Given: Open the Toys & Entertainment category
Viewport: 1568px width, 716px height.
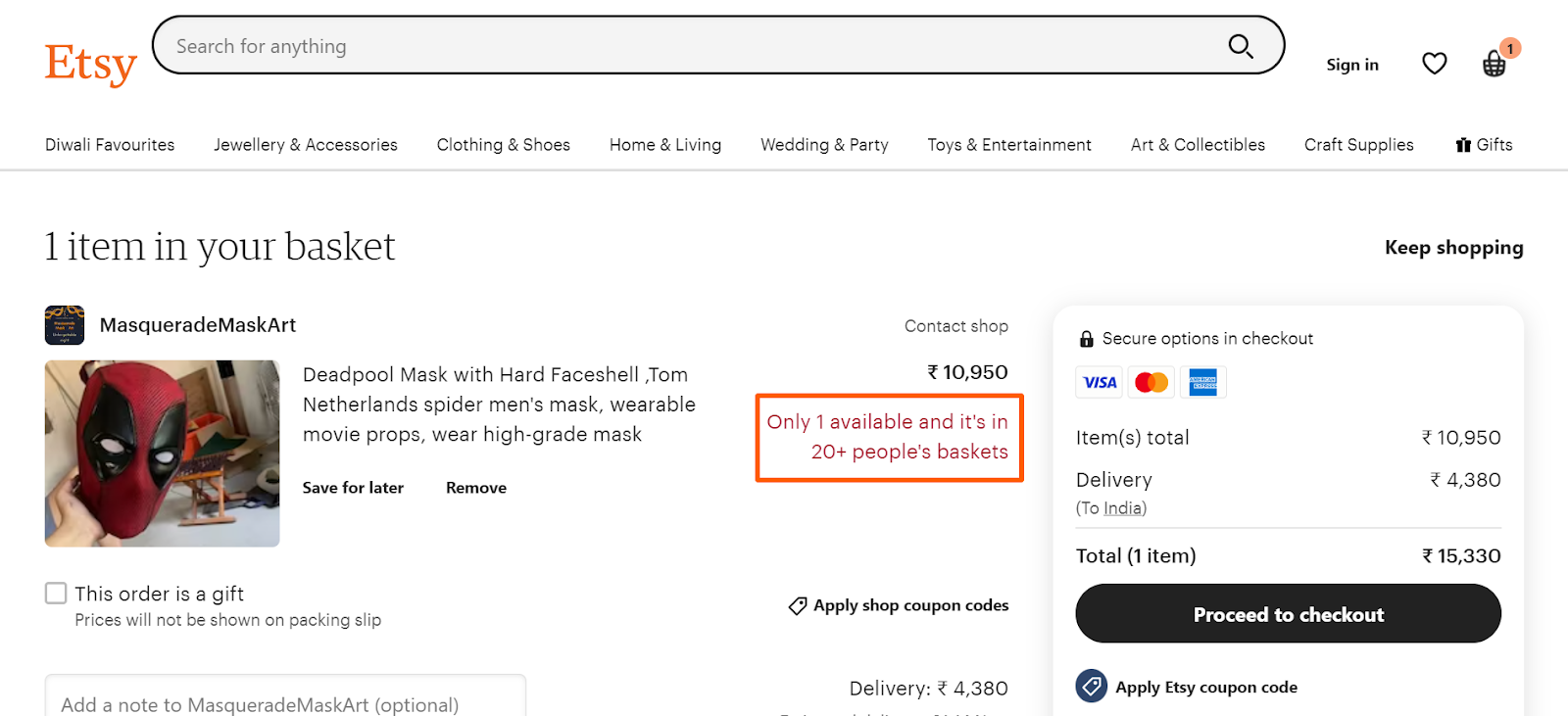Looking at the screenshot, I should [1008, 144].
